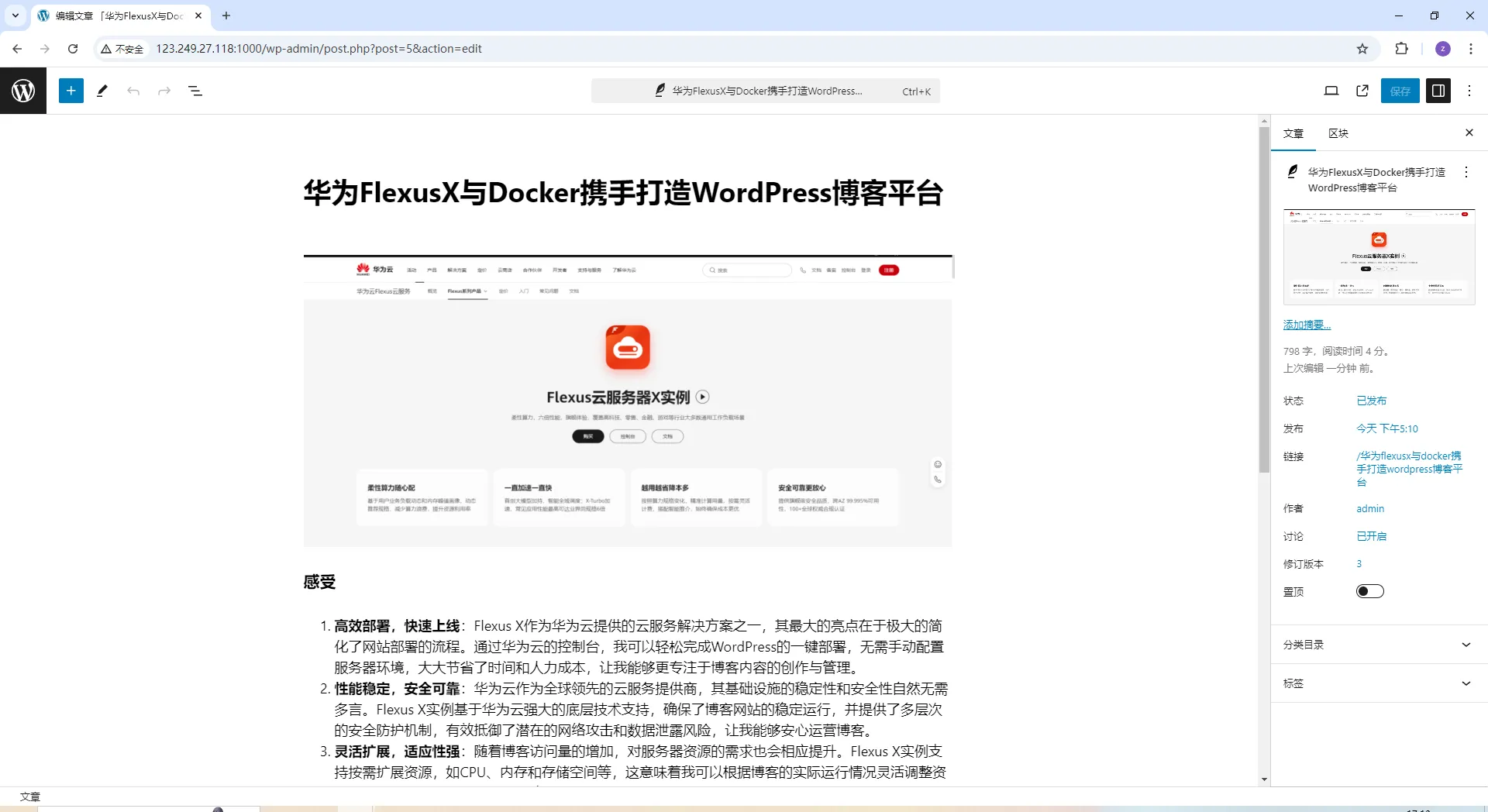Click the 不安全 site security indicator
Image resolution: width=1488 pixels, height=812 pixels.
click(122, 49)
